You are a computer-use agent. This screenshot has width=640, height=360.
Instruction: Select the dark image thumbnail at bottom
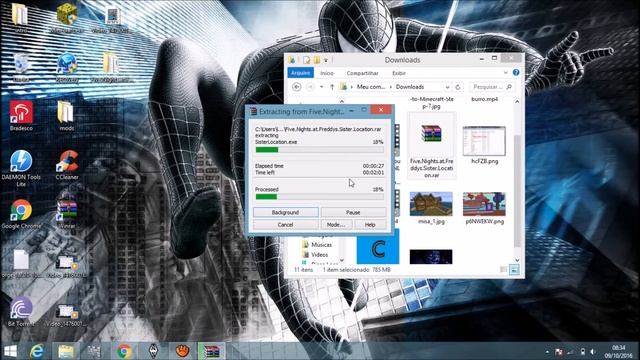[431, 257]
